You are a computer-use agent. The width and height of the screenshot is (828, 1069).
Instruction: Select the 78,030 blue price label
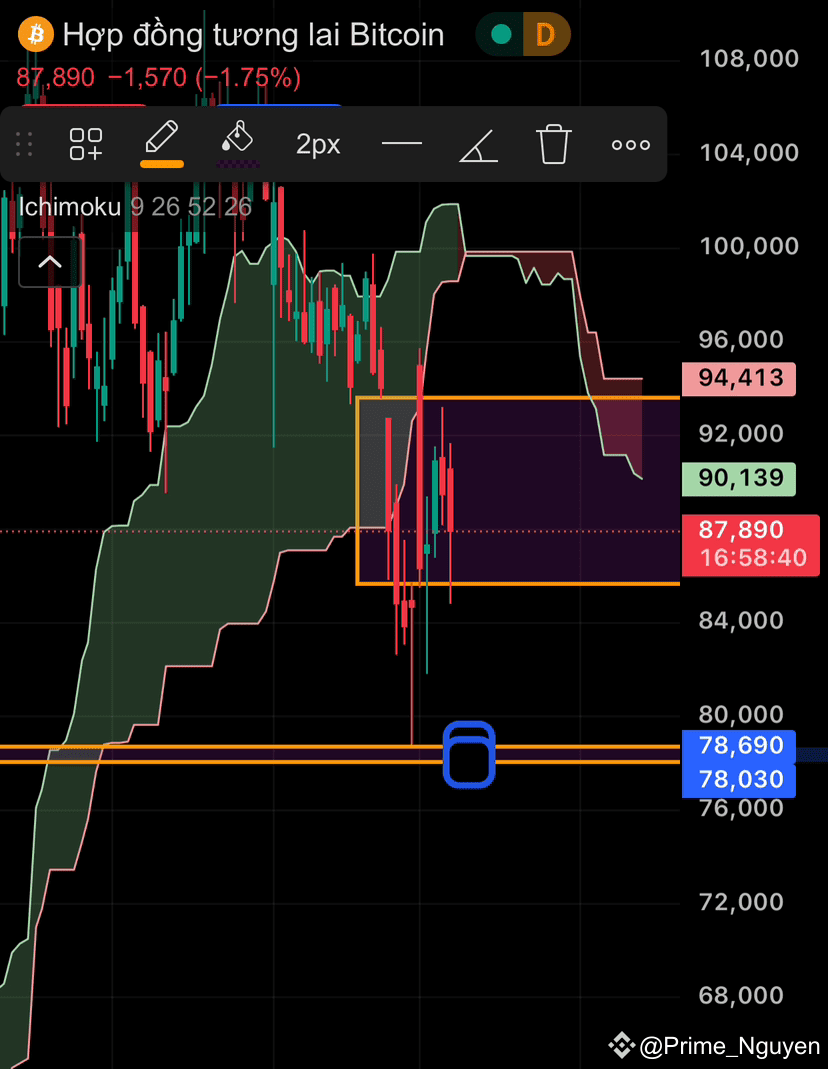click(x=739, y=780)
